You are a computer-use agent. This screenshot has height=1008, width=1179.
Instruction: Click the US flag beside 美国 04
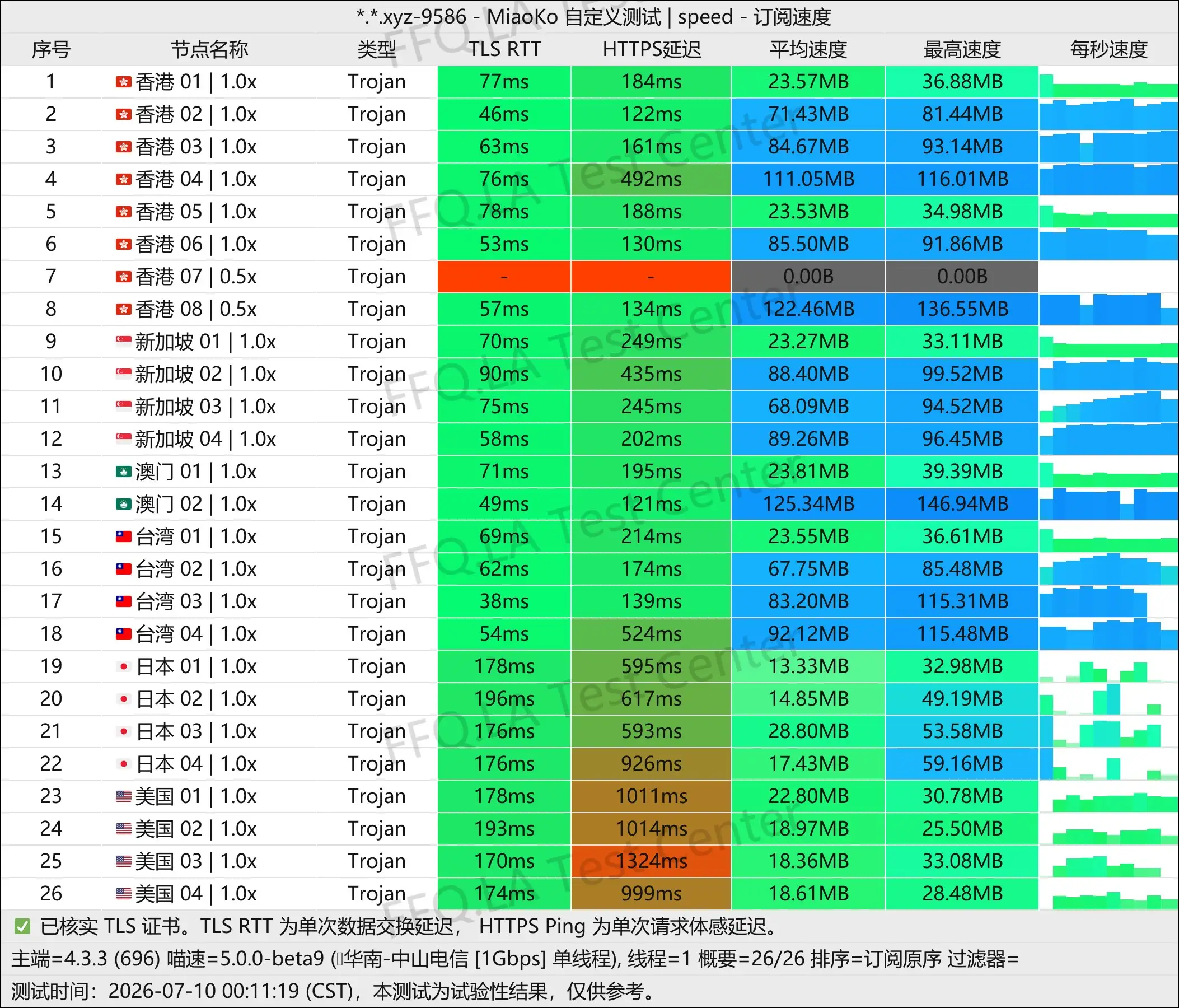(x=124, y=893)
